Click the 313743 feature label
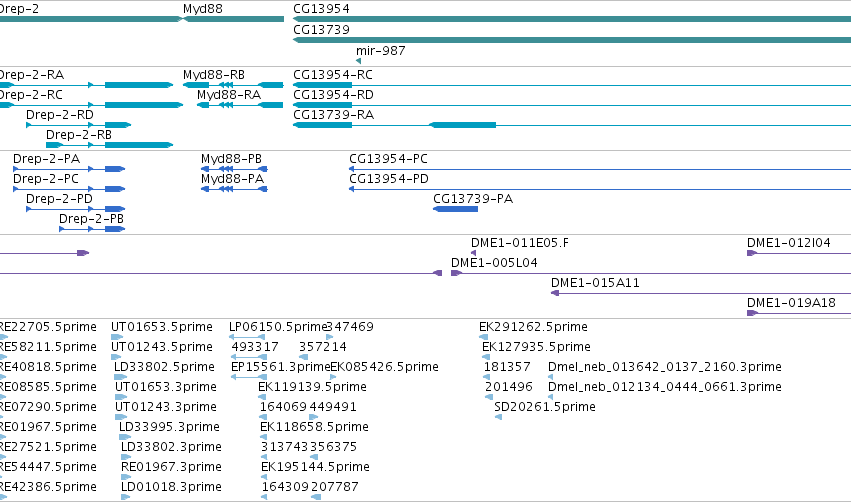Viewport: 851px width, 502px height. click(x=284, y=447)
